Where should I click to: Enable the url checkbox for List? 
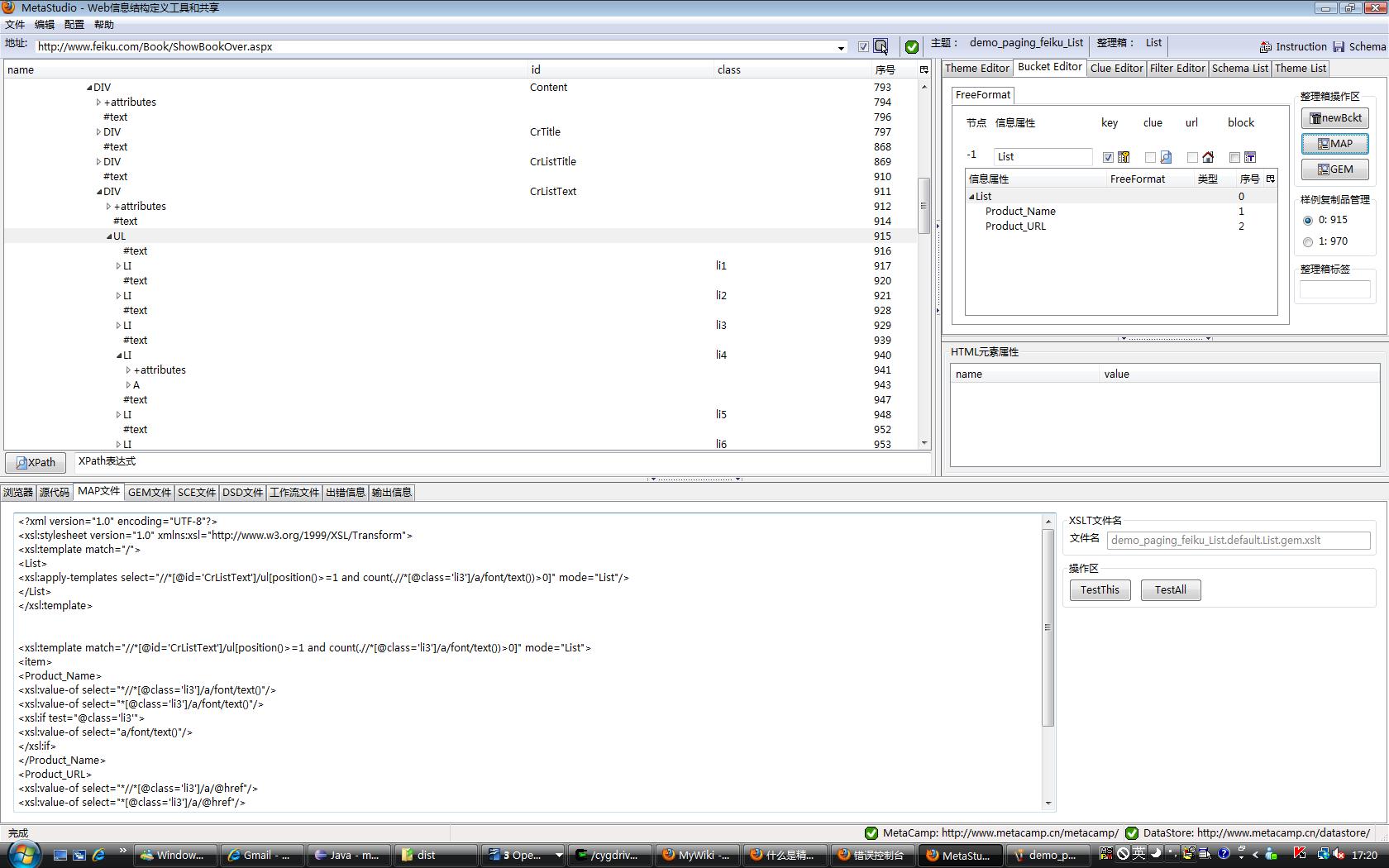tap(1192, 157)
